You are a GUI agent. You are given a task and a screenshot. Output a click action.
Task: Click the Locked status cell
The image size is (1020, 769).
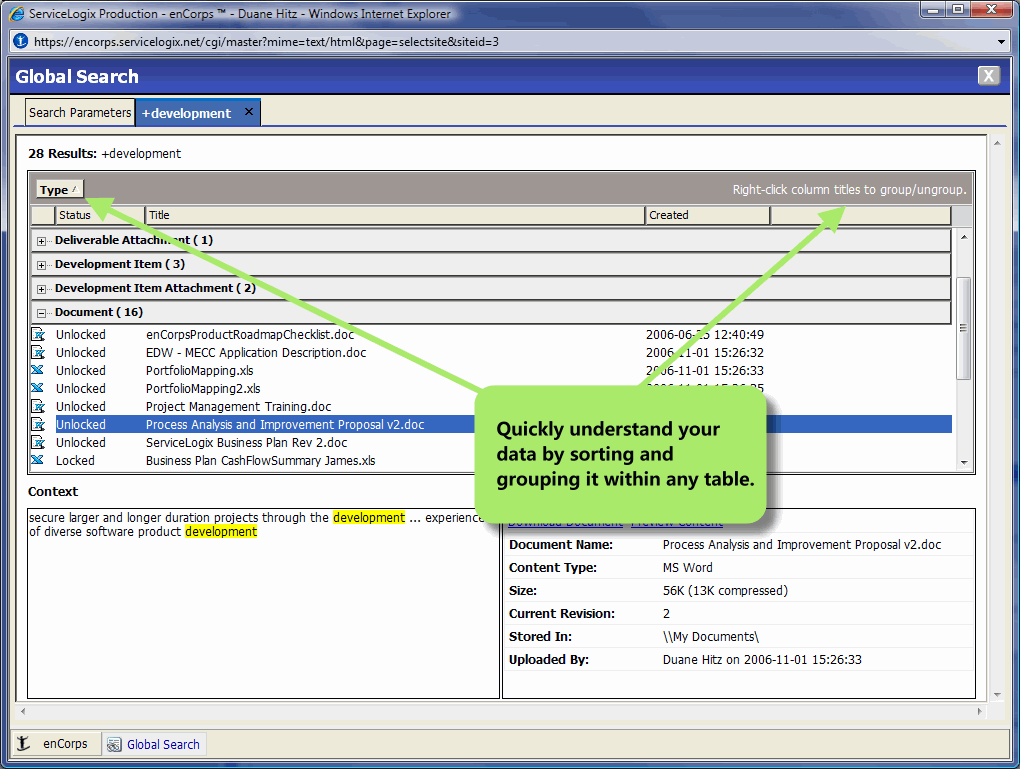(75, 461)
